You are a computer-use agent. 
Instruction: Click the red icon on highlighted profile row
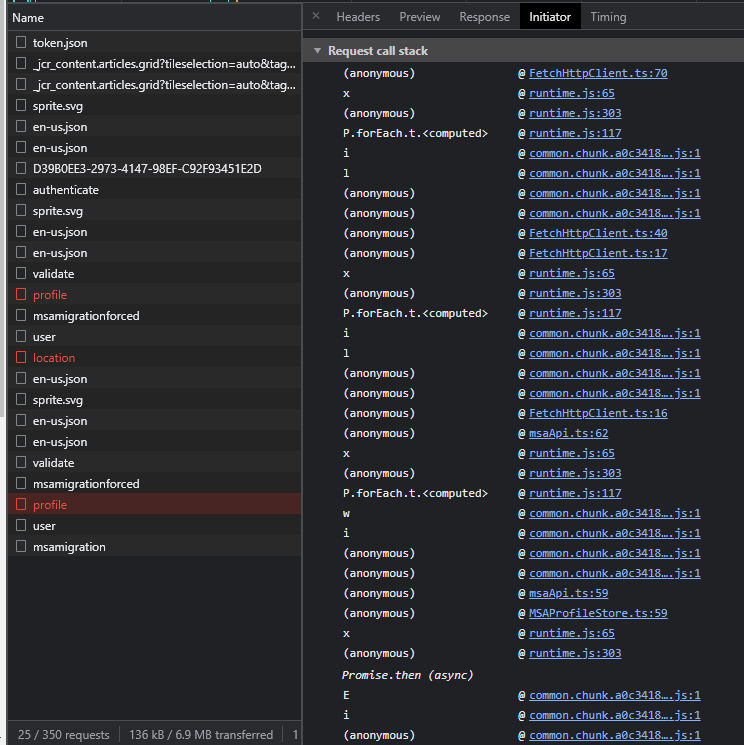coord(20,505)
